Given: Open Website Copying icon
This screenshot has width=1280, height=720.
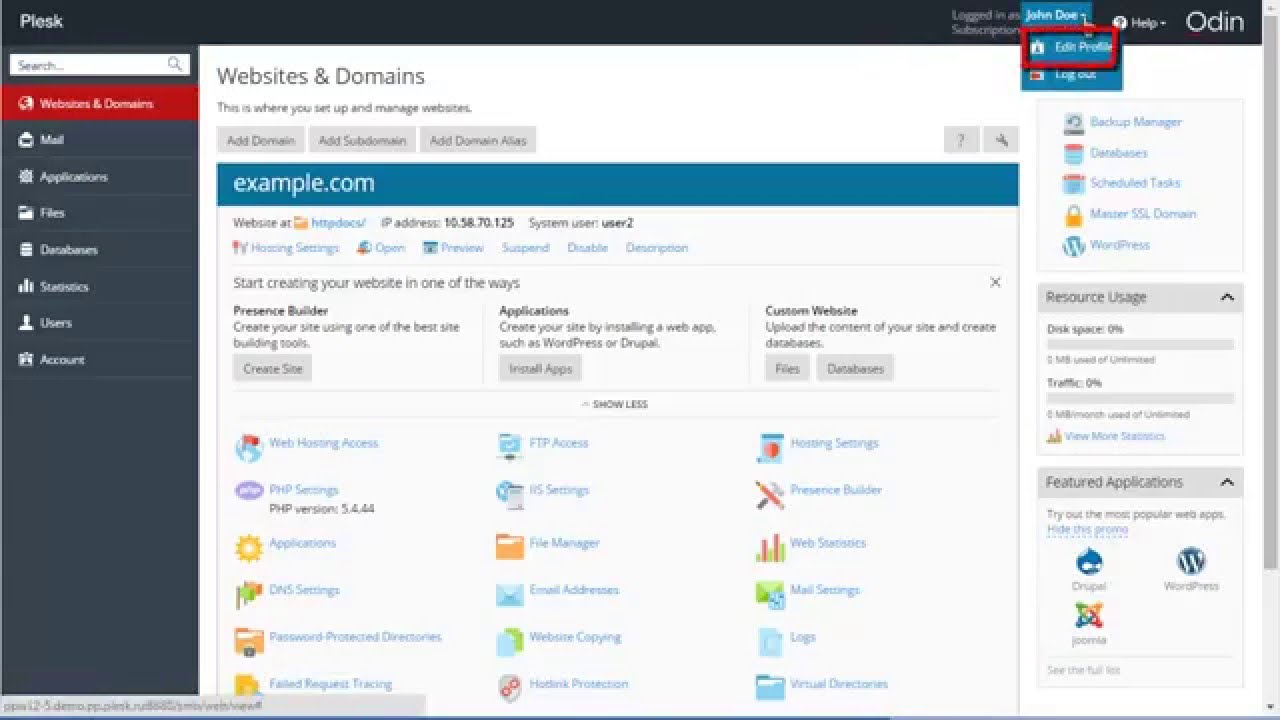Looking at the screenshot, I should (510, 641).
